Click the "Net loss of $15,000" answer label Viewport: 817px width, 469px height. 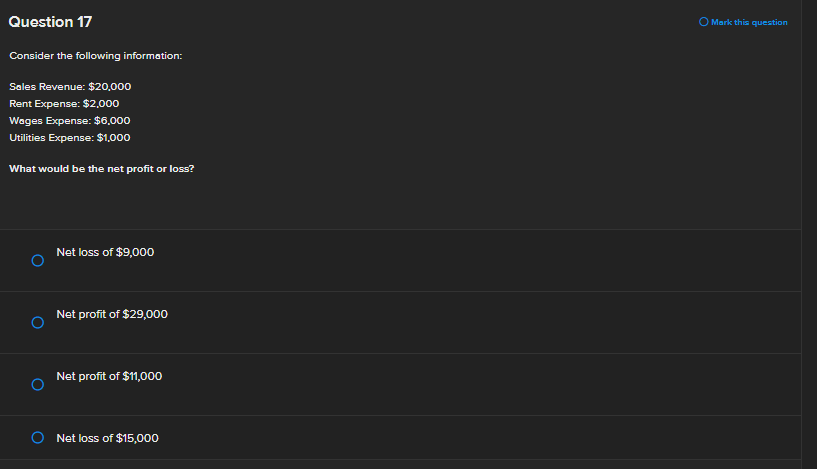point(107,438)
